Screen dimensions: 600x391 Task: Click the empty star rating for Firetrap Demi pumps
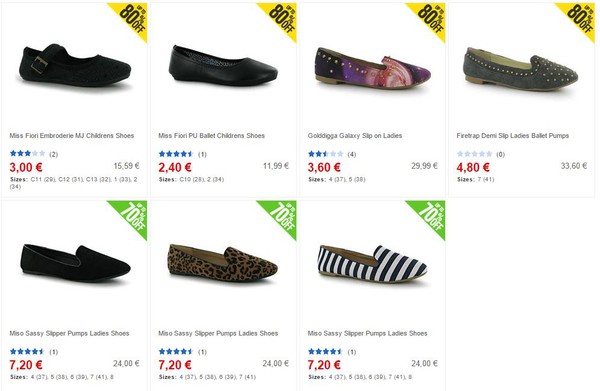(x=474, y=154)
